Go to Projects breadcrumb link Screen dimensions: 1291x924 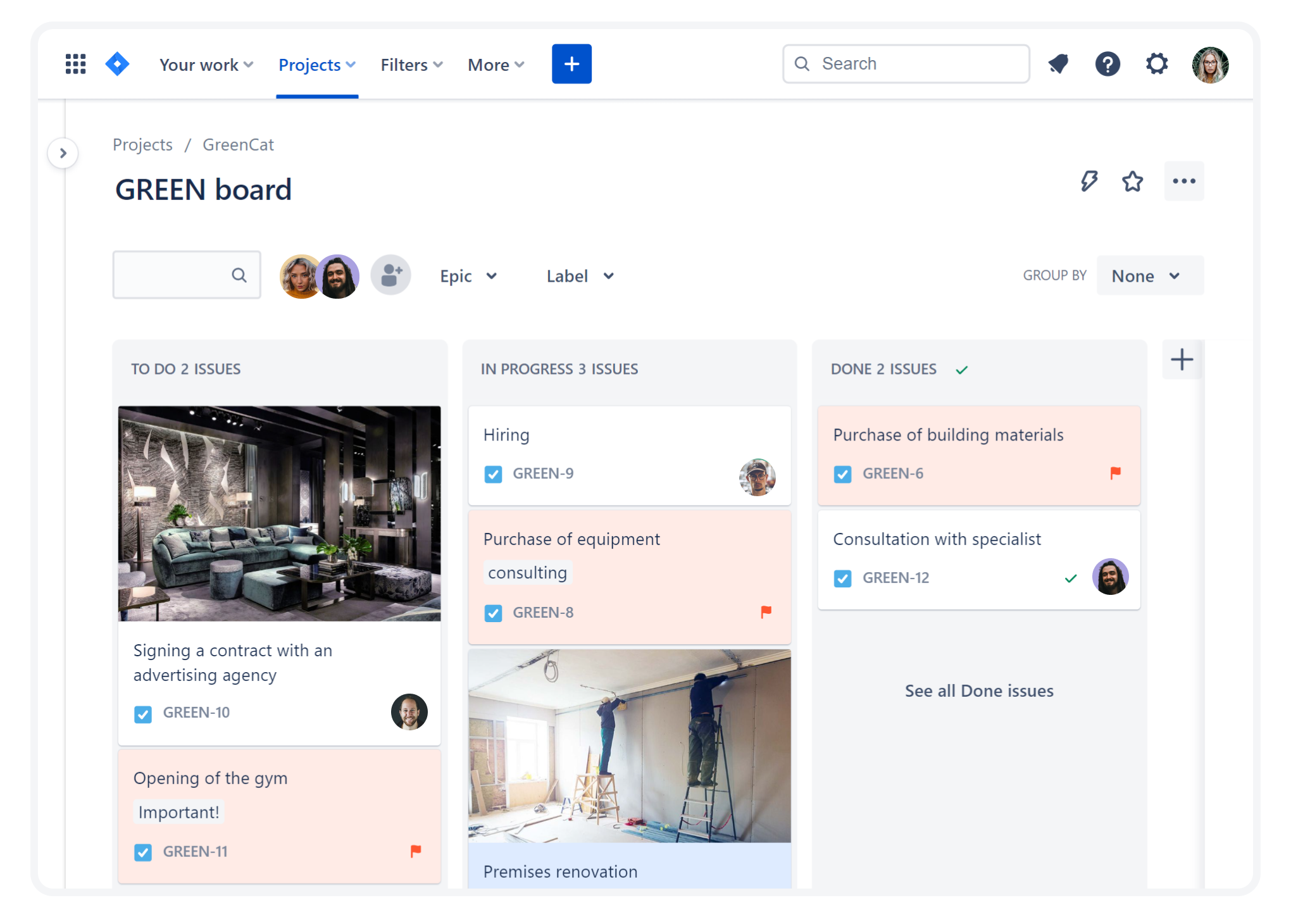[x=142, y=145]
